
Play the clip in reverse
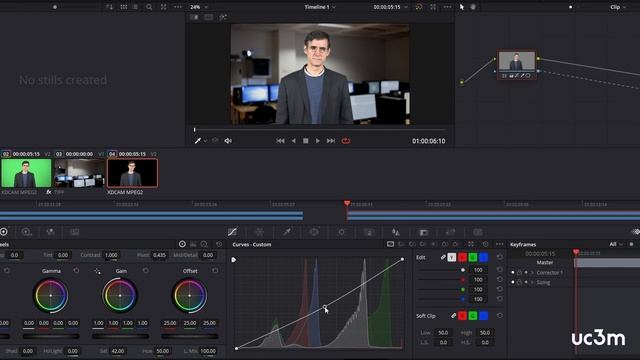[x=293, y=141]
